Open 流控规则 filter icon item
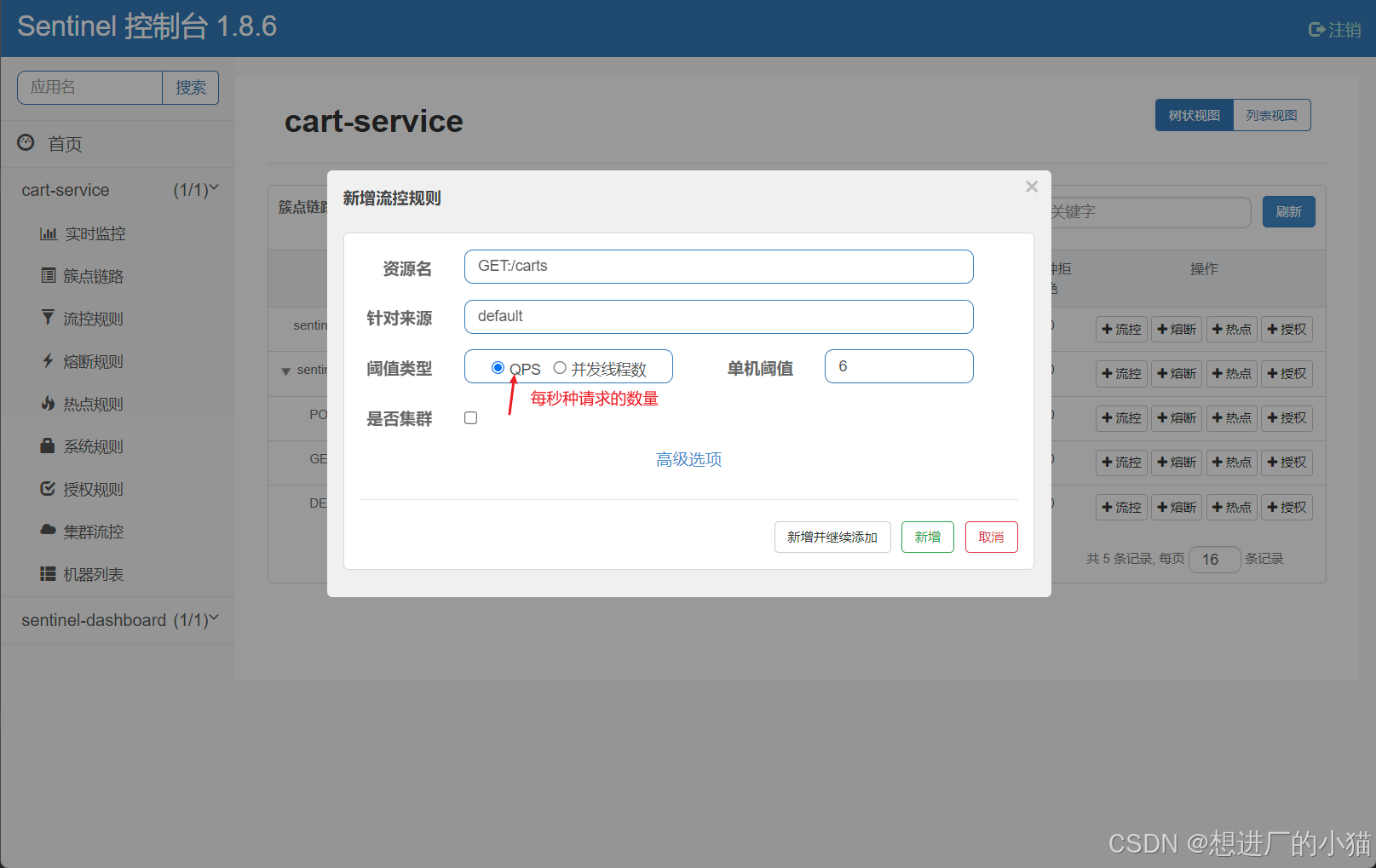 pyautogui.click(x=49, y=318)
